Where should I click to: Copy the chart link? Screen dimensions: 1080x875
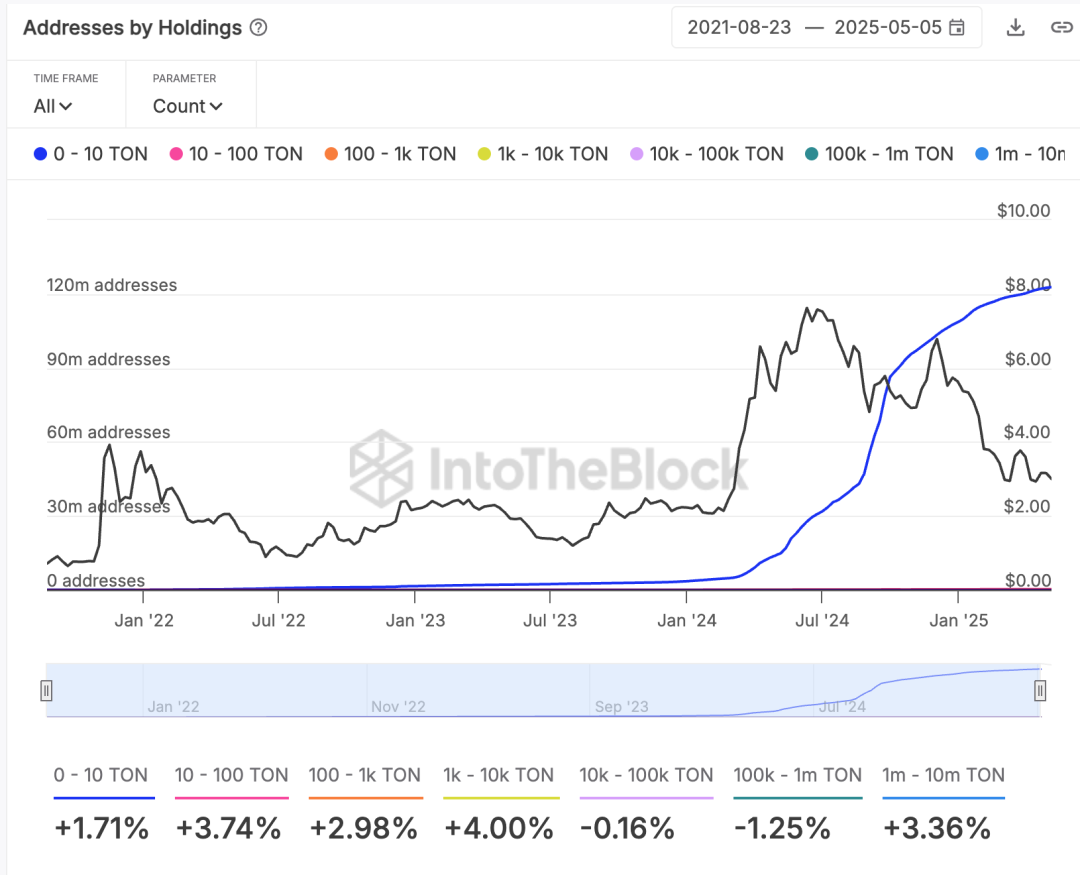(1061, 27)
